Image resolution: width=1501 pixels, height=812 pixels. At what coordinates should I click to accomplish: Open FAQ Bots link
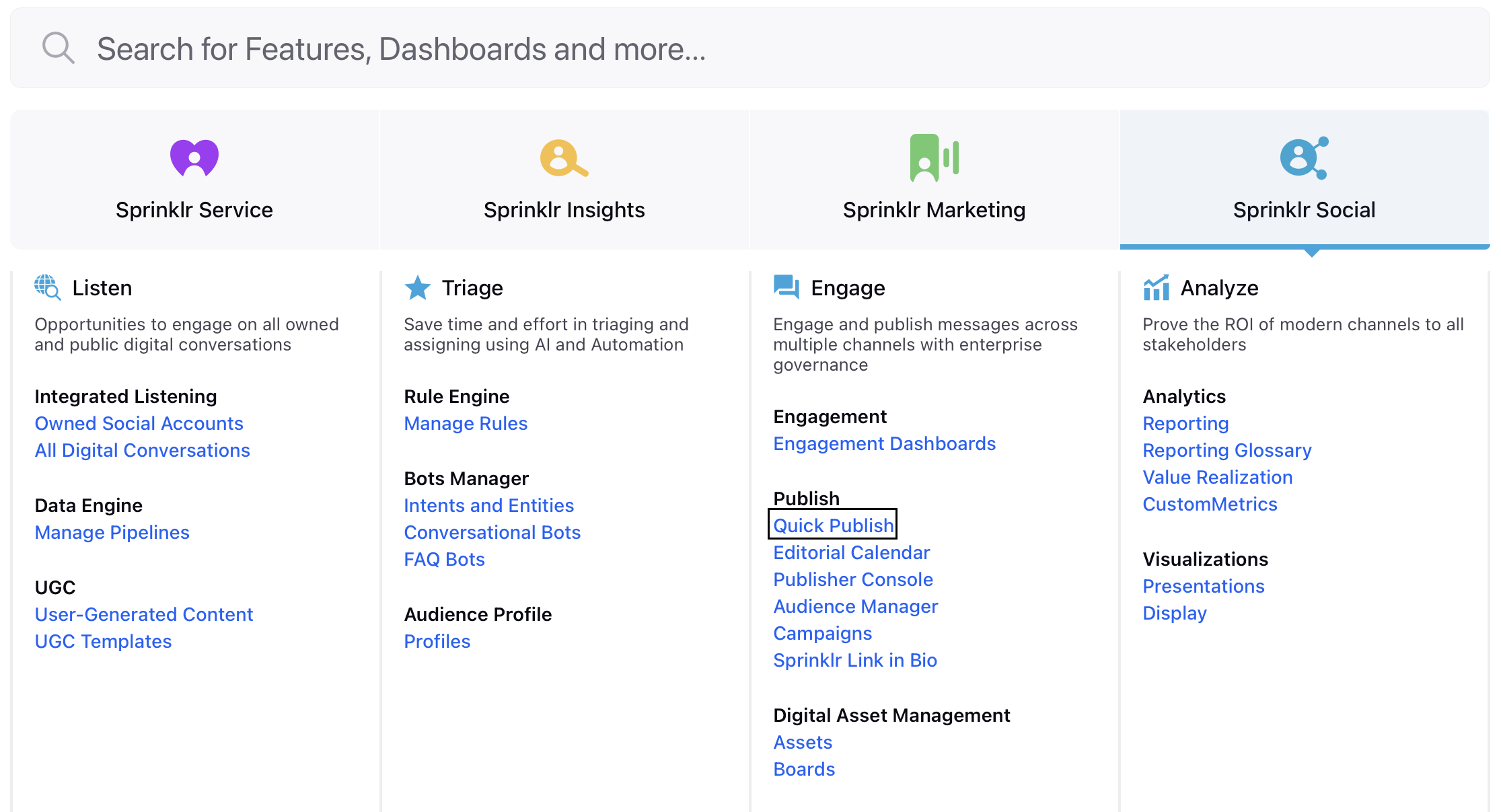pyautogui.click(x=444, y=559)
